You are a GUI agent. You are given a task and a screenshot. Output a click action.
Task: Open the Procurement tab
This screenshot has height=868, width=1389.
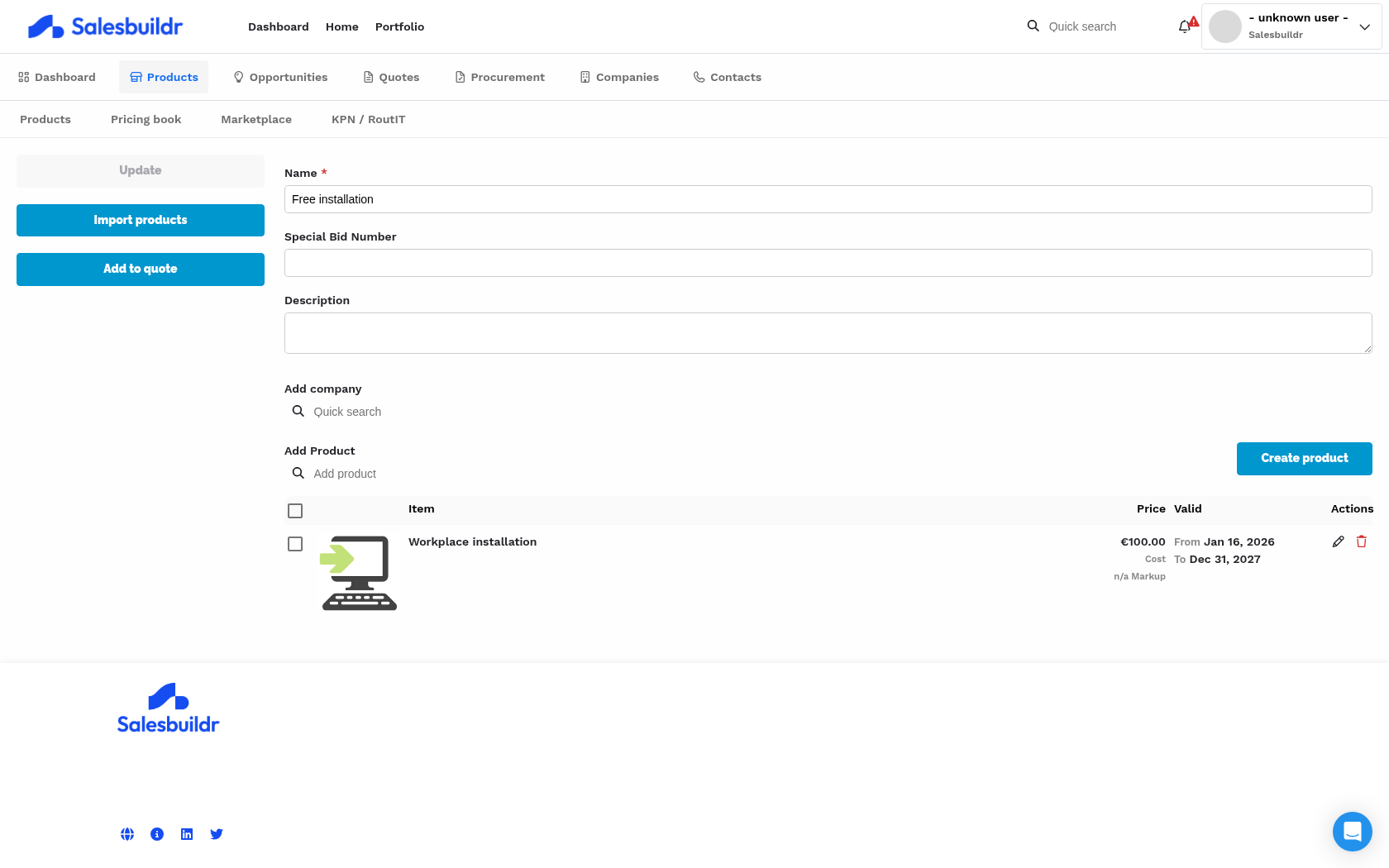coord(499,77)
